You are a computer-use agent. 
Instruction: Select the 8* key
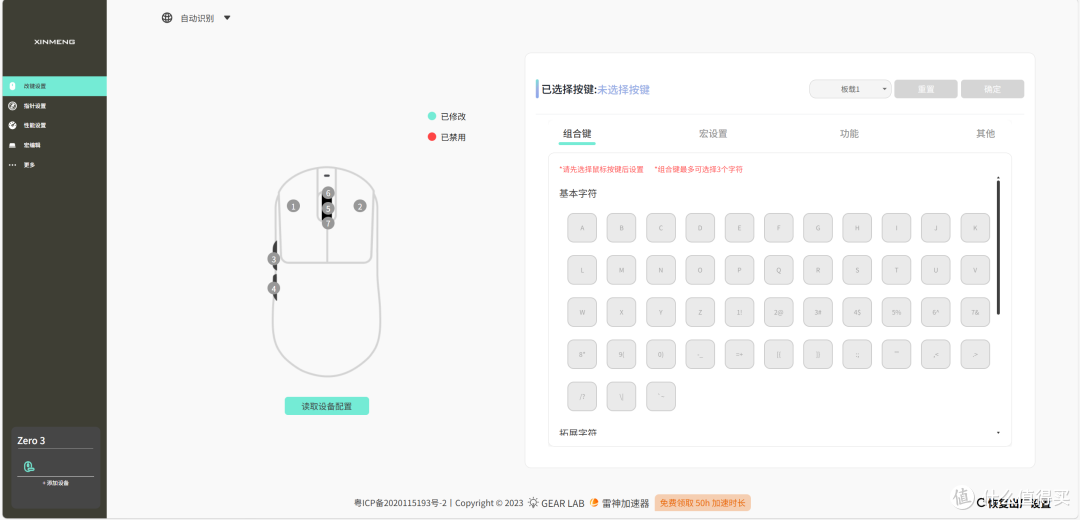(582, 354)
